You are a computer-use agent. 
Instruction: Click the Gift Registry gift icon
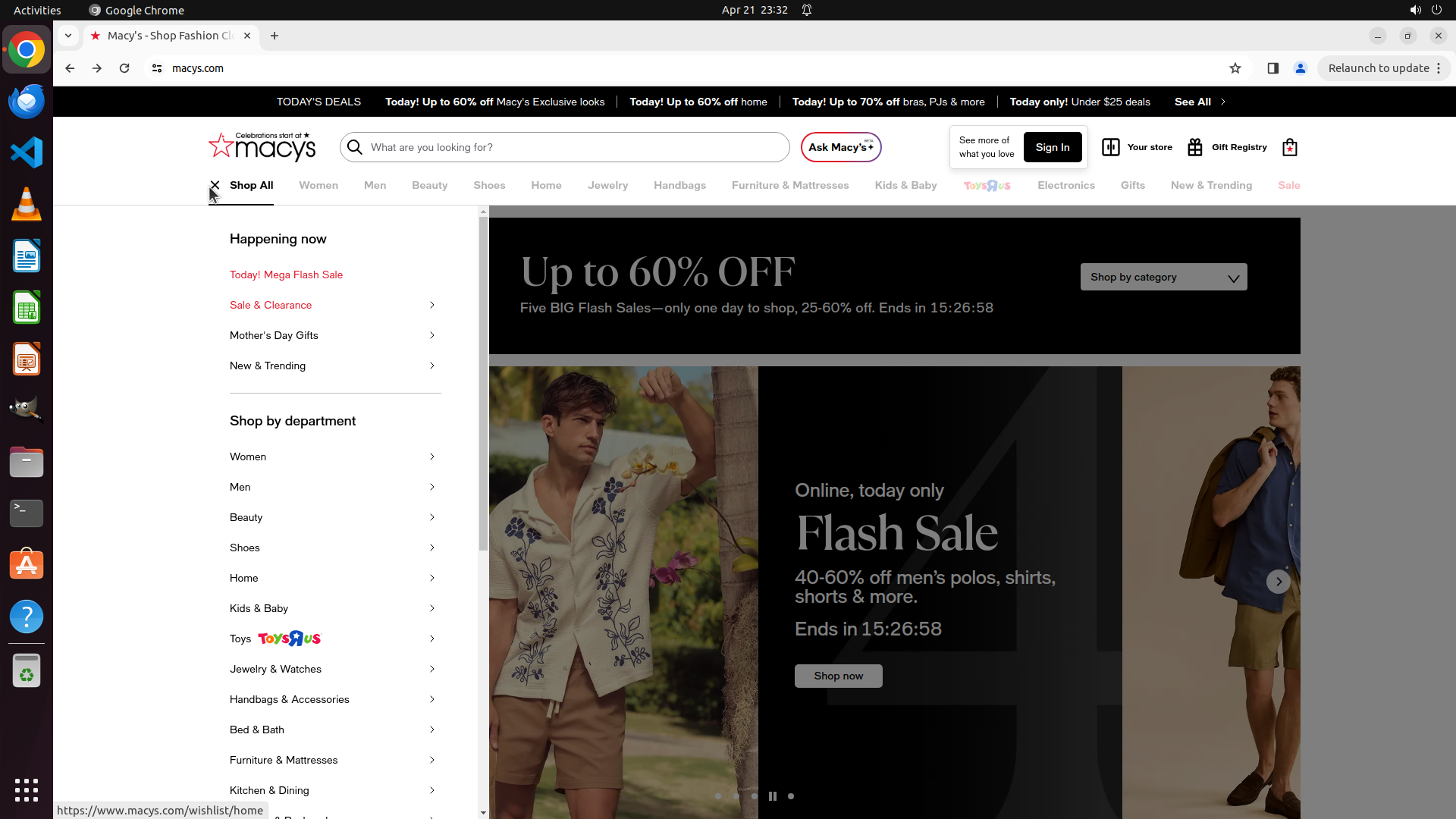(x=1195, y=147)
